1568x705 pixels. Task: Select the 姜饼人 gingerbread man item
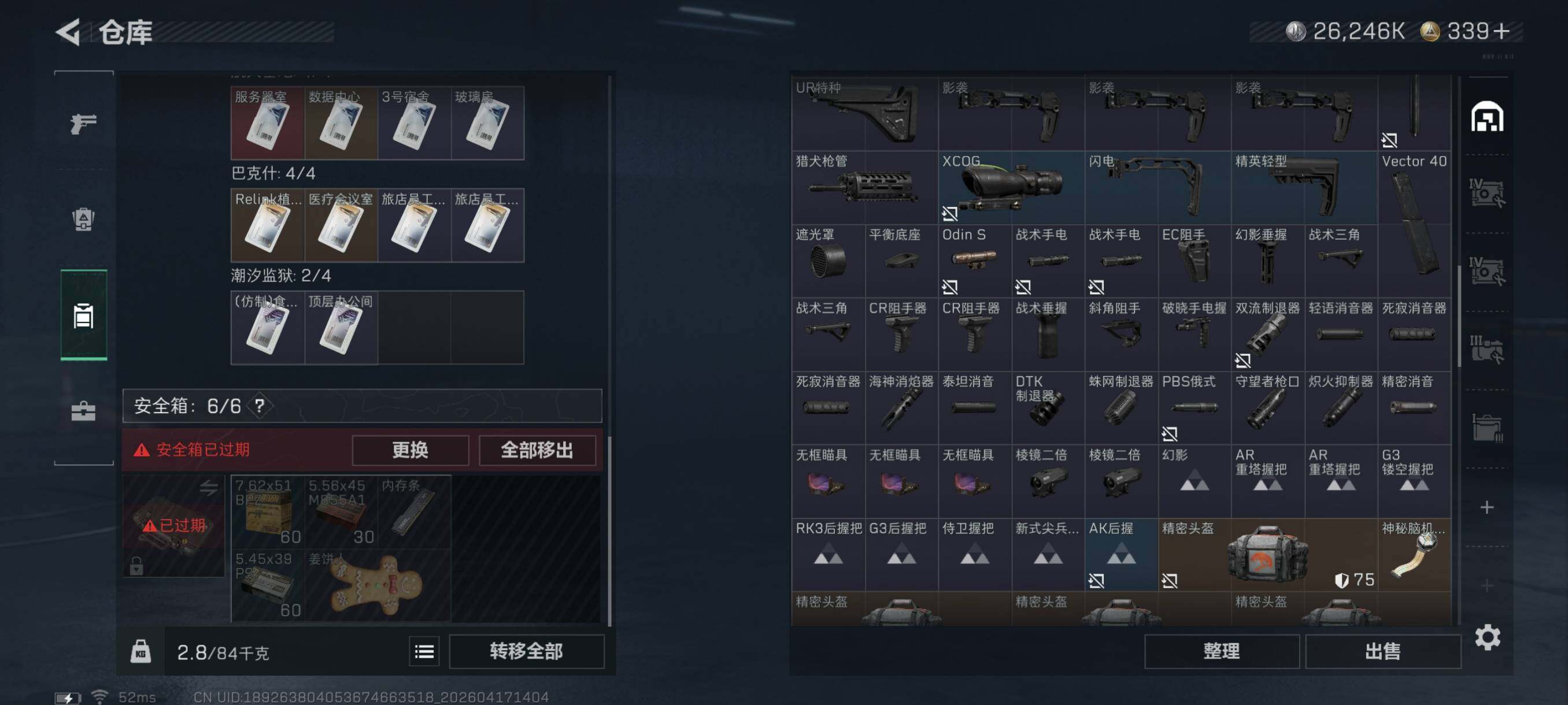[x=377, y=585]
